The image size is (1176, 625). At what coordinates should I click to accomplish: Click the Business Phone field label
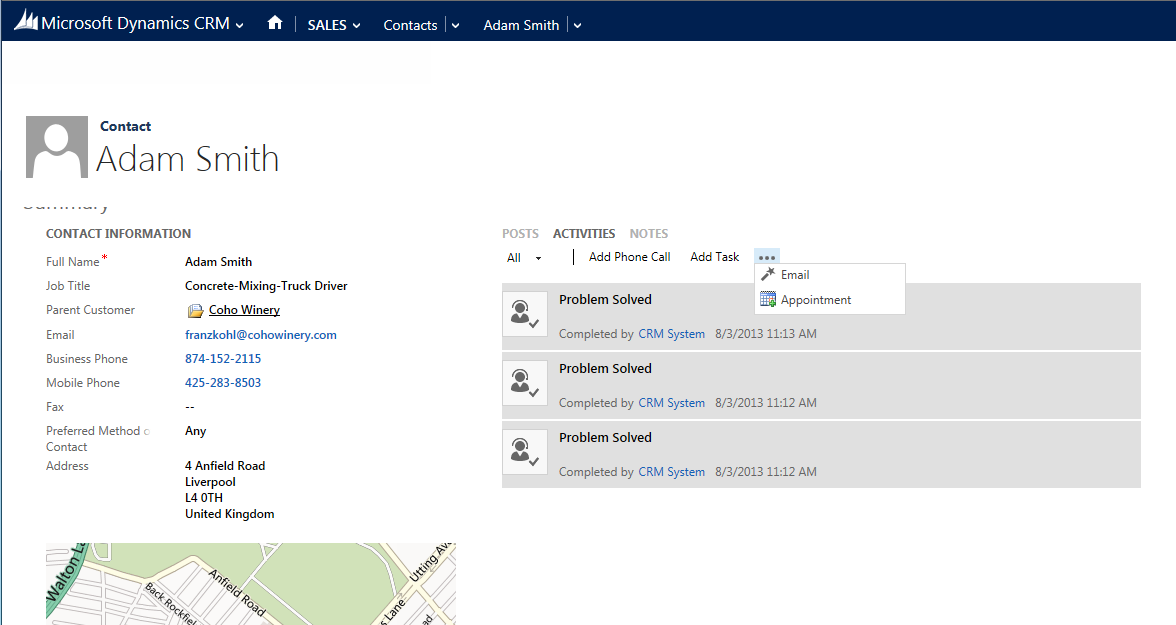pyautogui.click(x=87, y=359)
